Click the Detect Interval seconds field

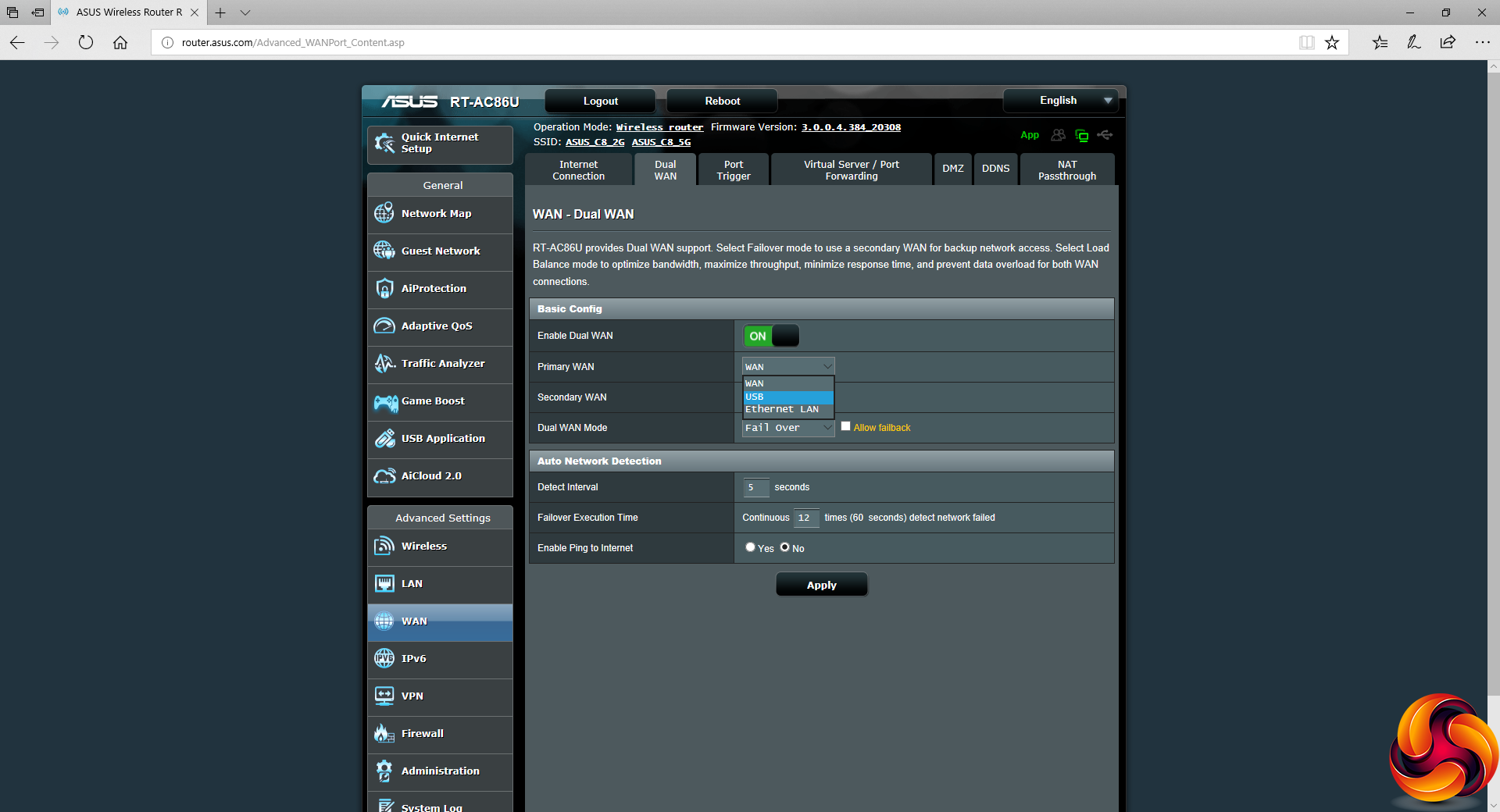click(x=755, y=487)
